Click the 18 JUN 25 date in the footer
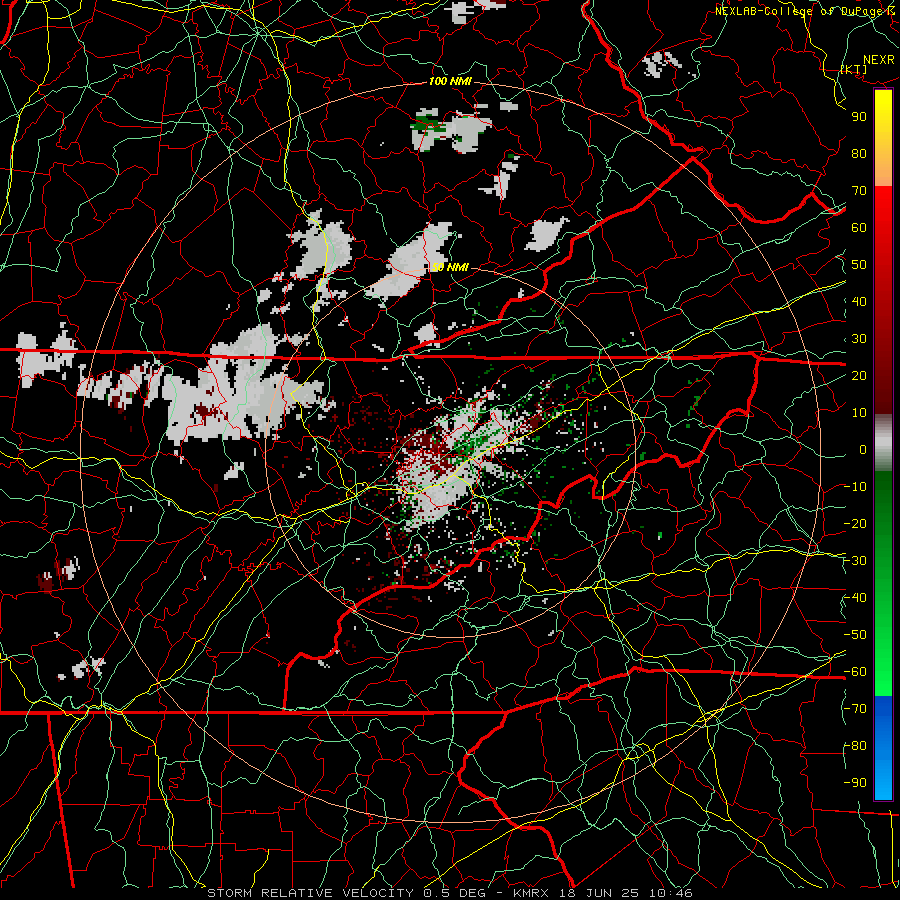 (602, 893)
